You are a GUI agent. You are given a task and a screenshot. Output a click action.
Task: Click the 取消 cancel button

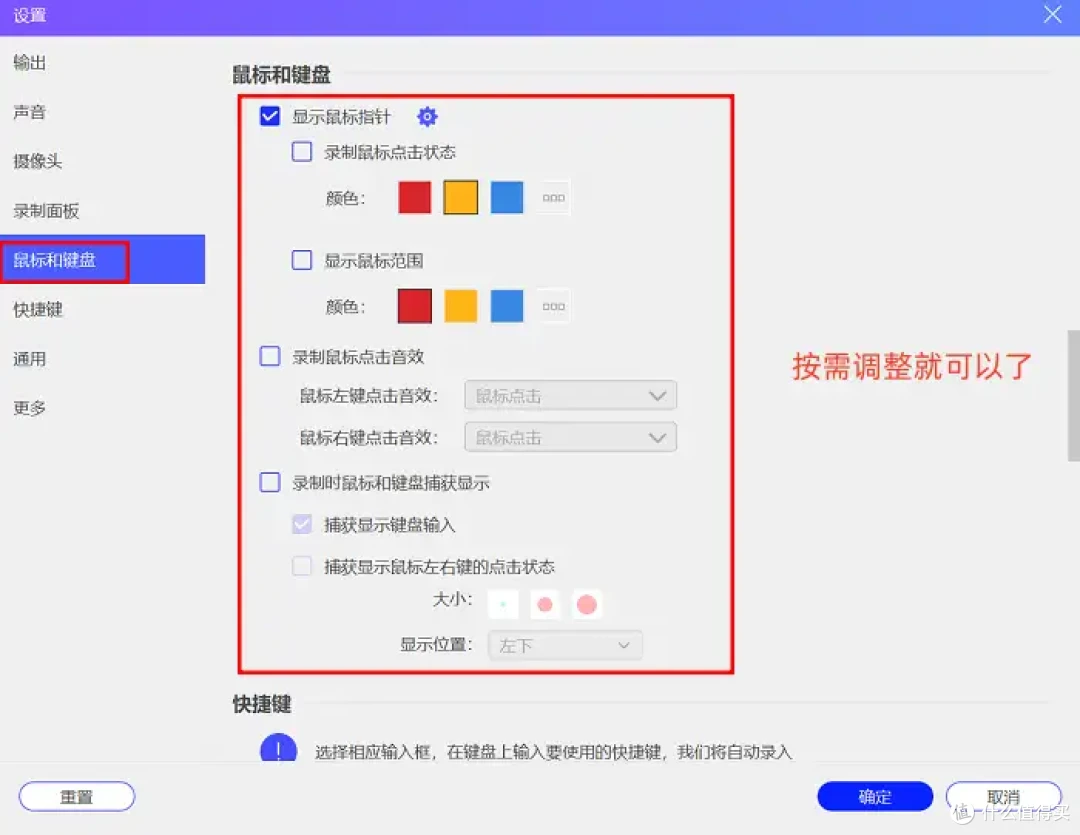point(1003,796)
